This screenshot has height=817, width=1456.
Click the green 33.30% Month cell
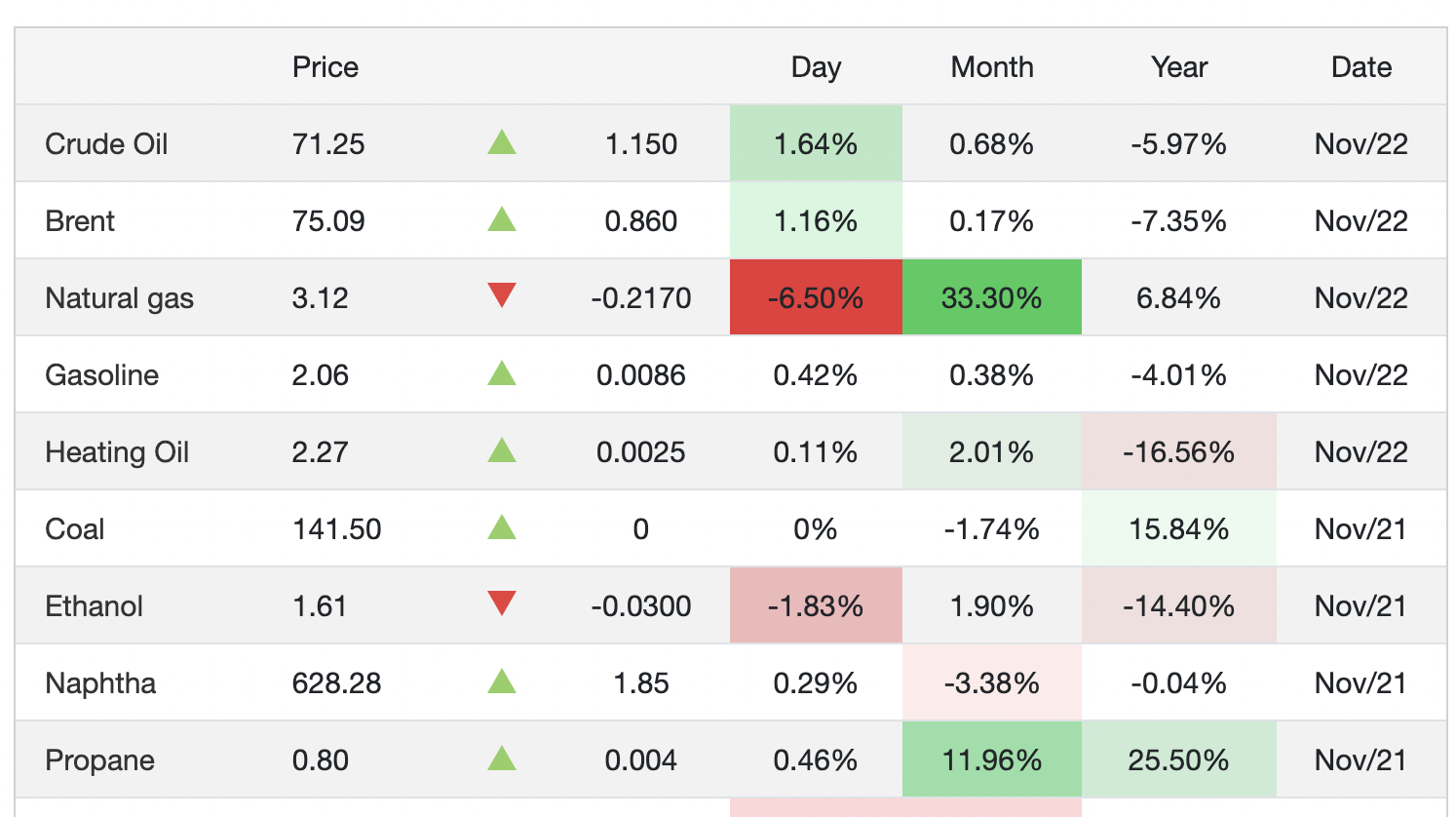click(992, 297)
